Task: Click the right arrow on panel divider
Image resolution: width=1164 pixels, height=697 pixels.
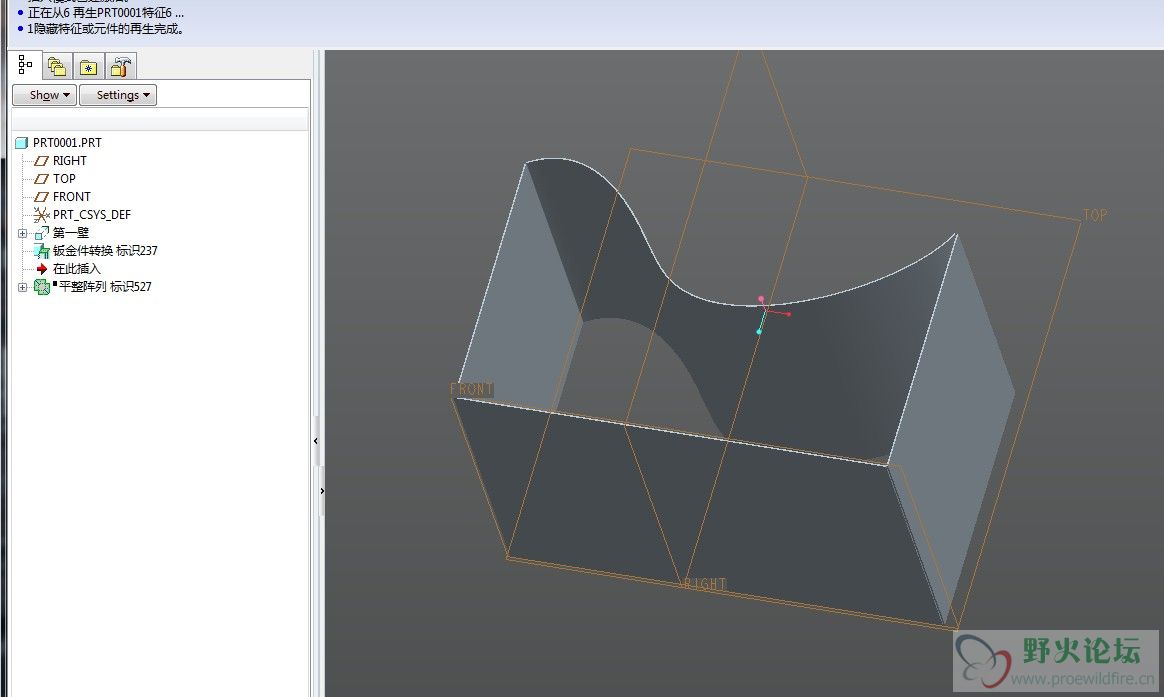Action: coord(321,491)
